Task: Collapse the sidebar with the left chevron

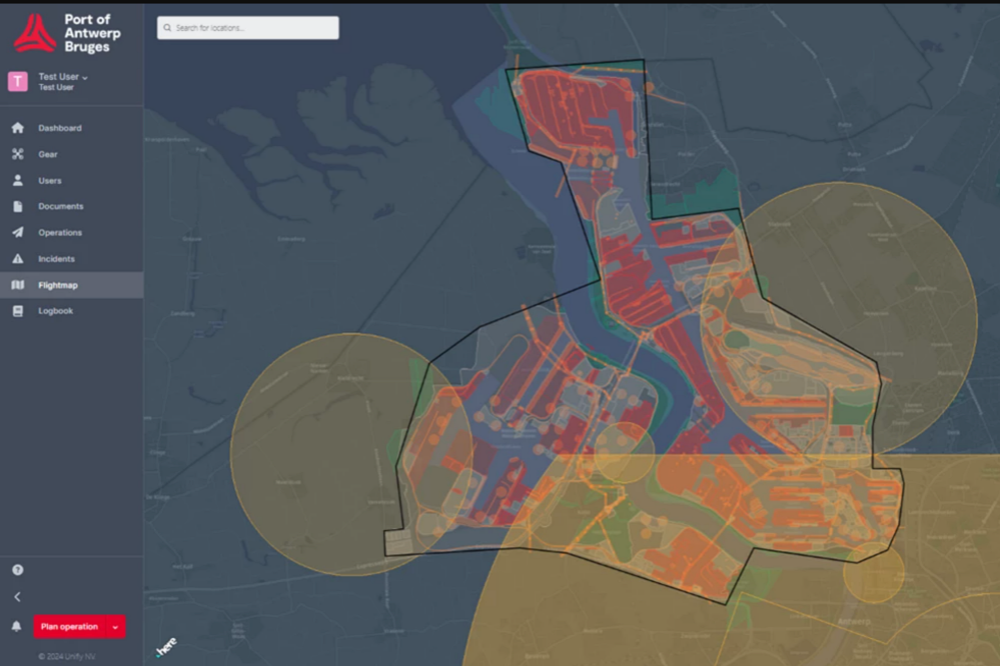Action: point(17,597)
